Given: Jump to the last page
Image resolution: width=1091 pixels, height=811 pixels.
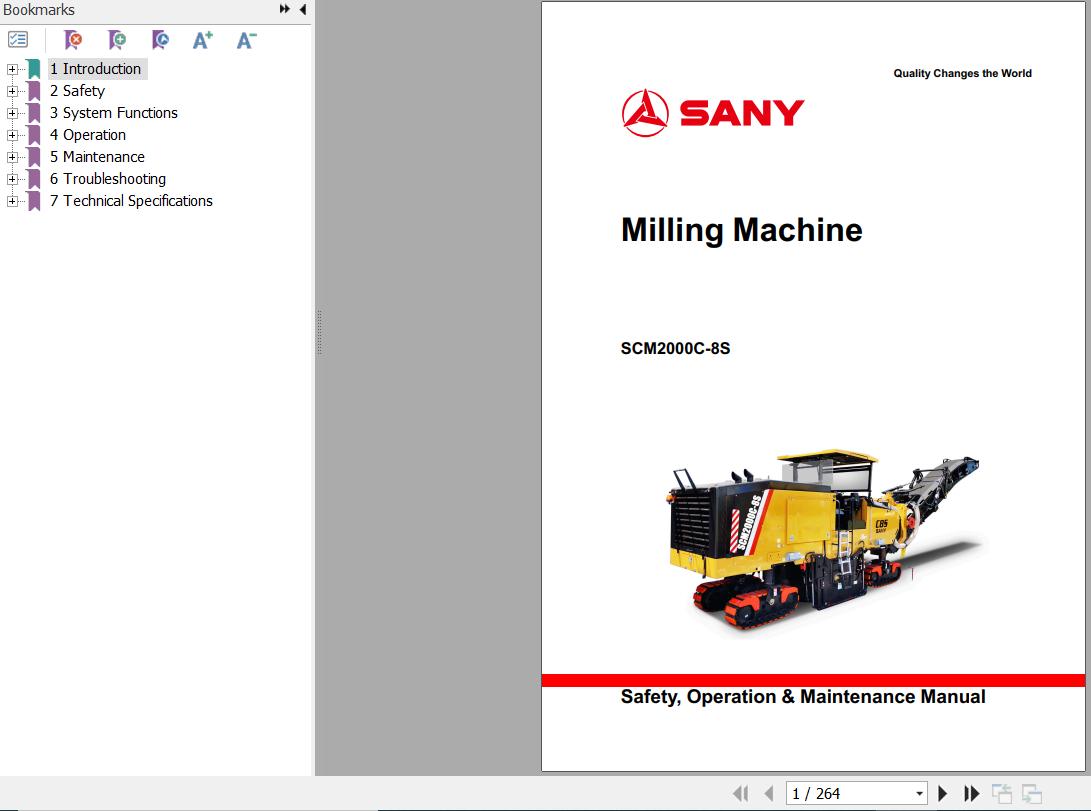Looking at the screenshot, I should pos(971,794).
